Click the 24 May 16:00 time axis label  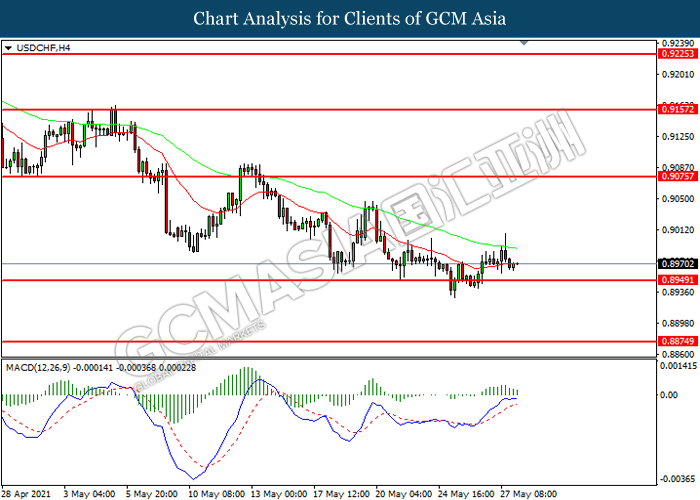tap(466, 494)
